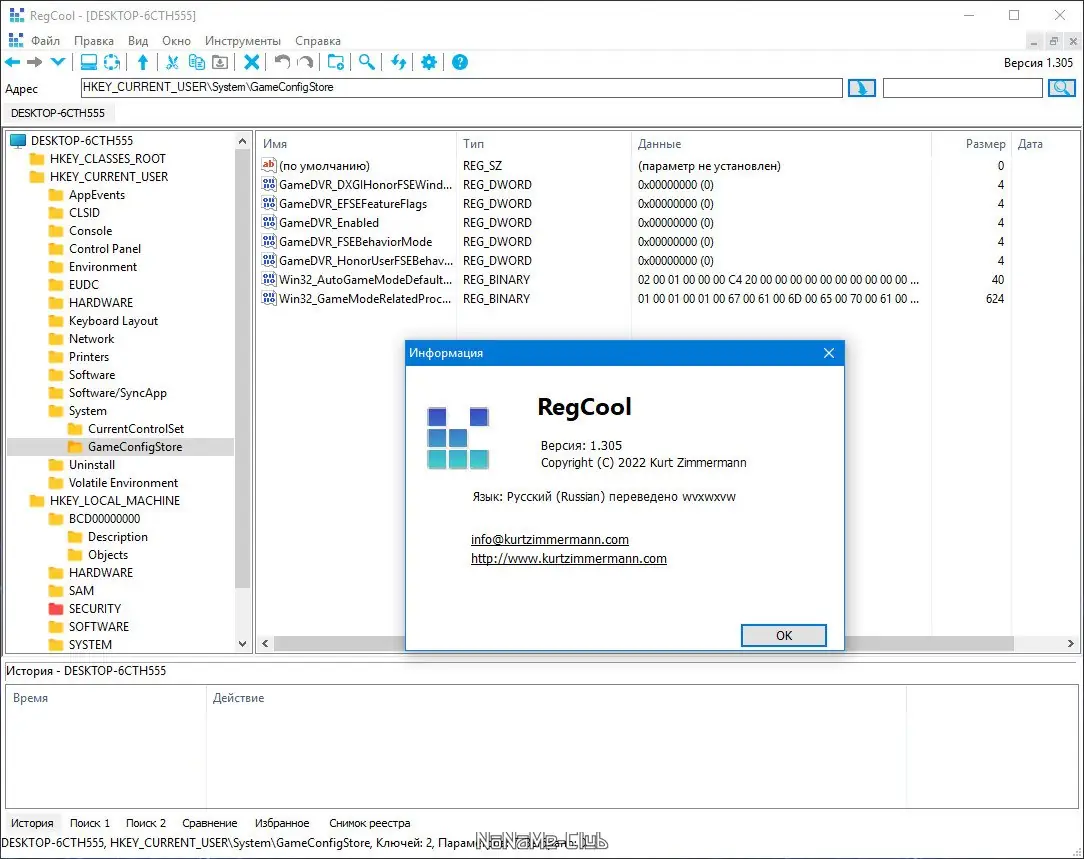
Task: Open the navigation history dropdown arrow
Action: coord(58,62)
